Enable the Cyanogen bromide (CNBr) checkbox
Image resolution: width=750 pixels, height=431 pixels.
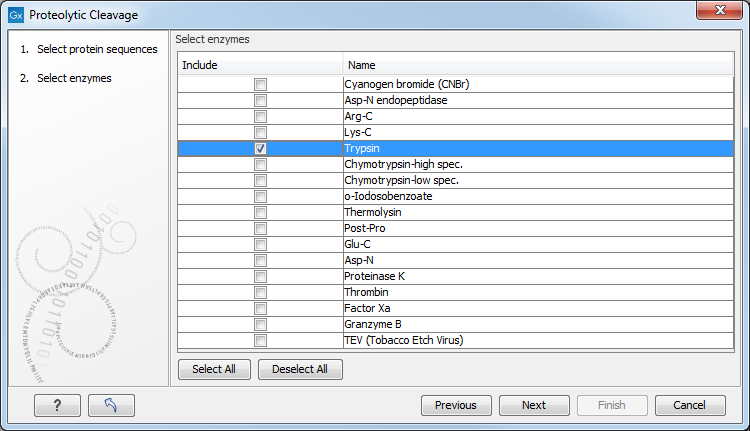260,84
